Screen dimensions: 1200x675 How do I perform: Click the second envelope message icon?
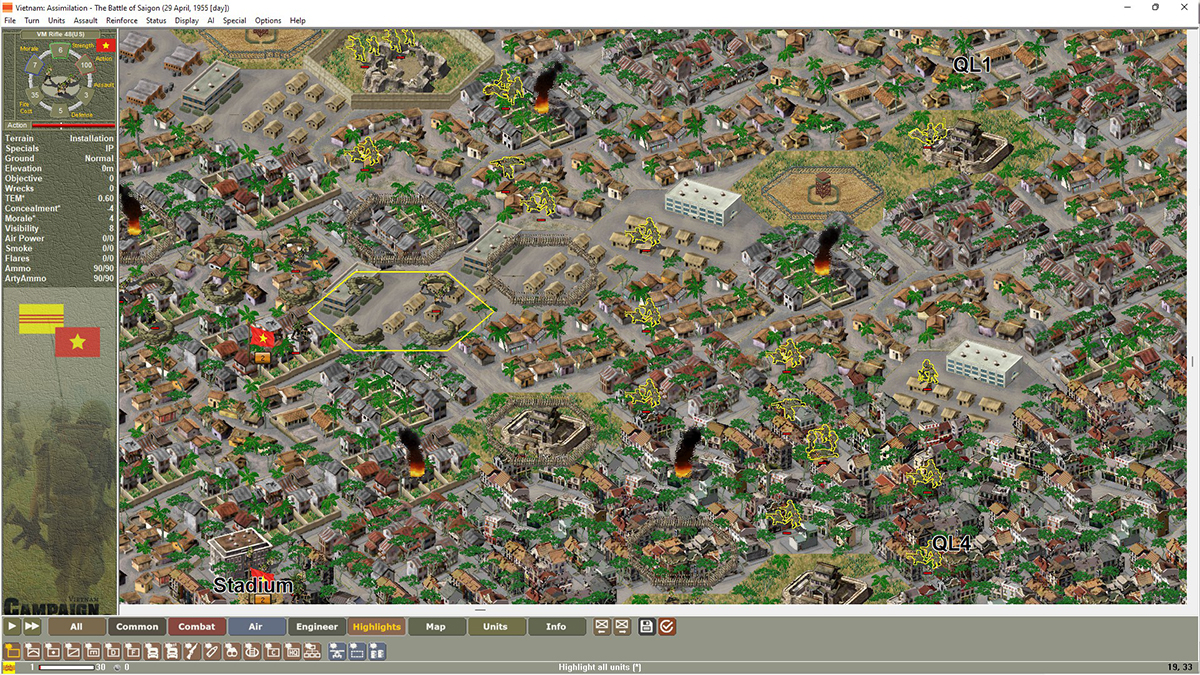622,626
